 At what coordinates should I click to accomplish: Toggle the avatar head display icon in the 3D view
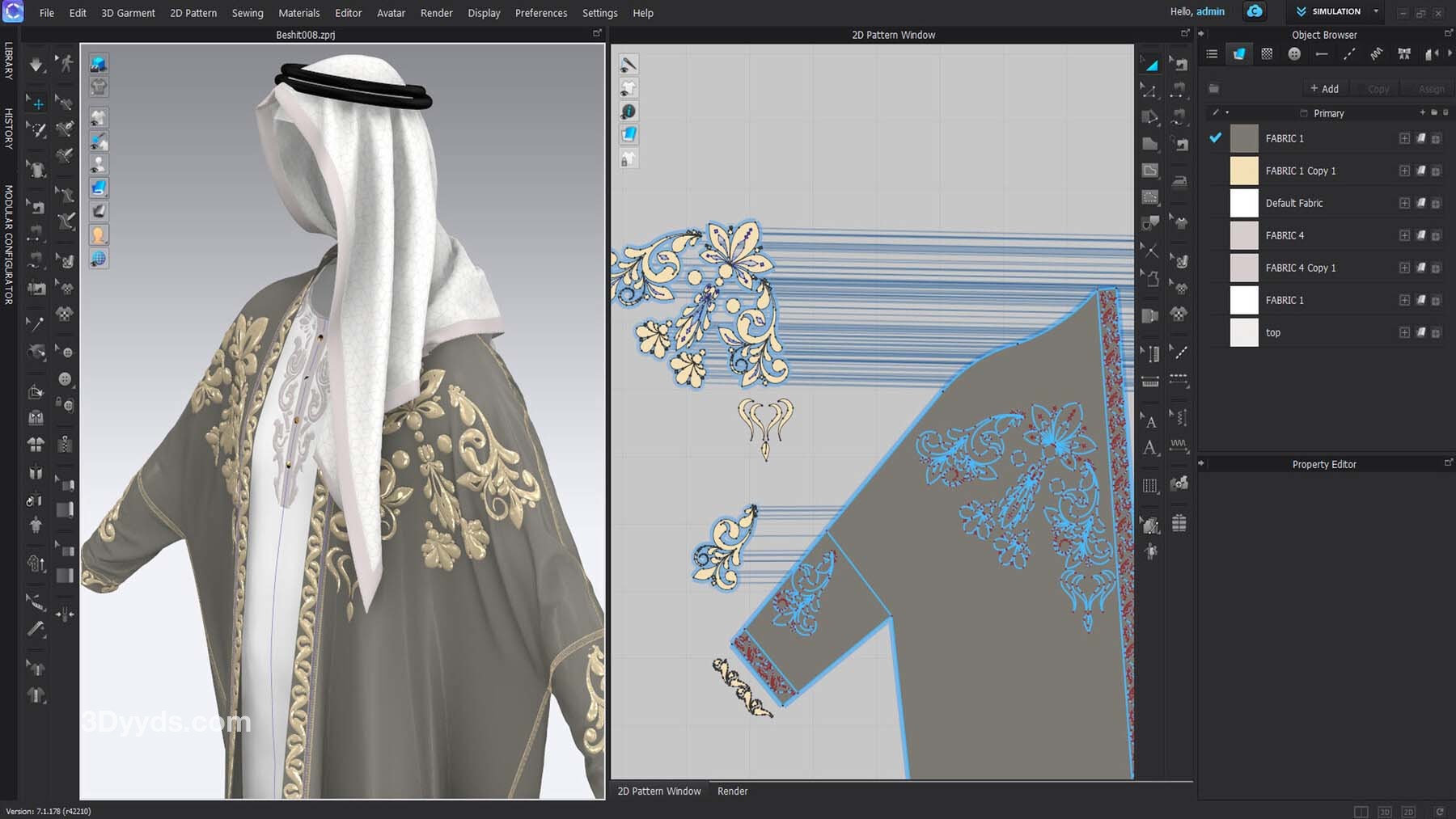tap(99, 235)
